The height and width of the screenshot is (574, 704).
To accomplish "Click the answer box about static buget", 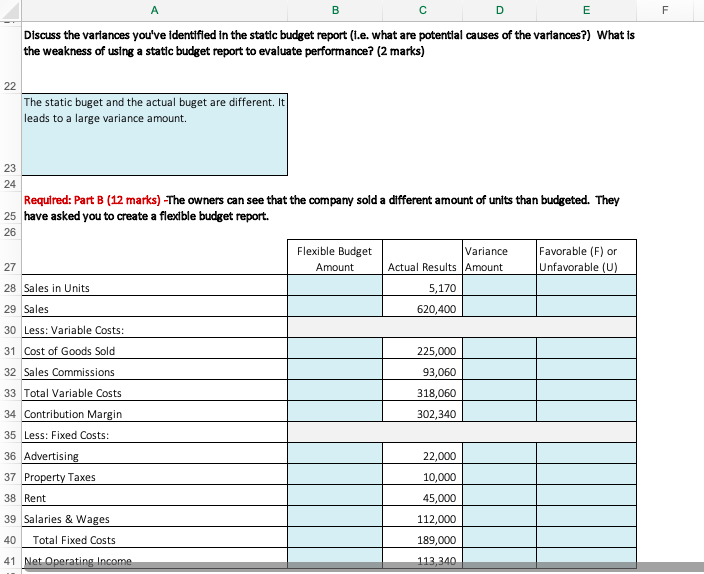I will pos(154,134).
